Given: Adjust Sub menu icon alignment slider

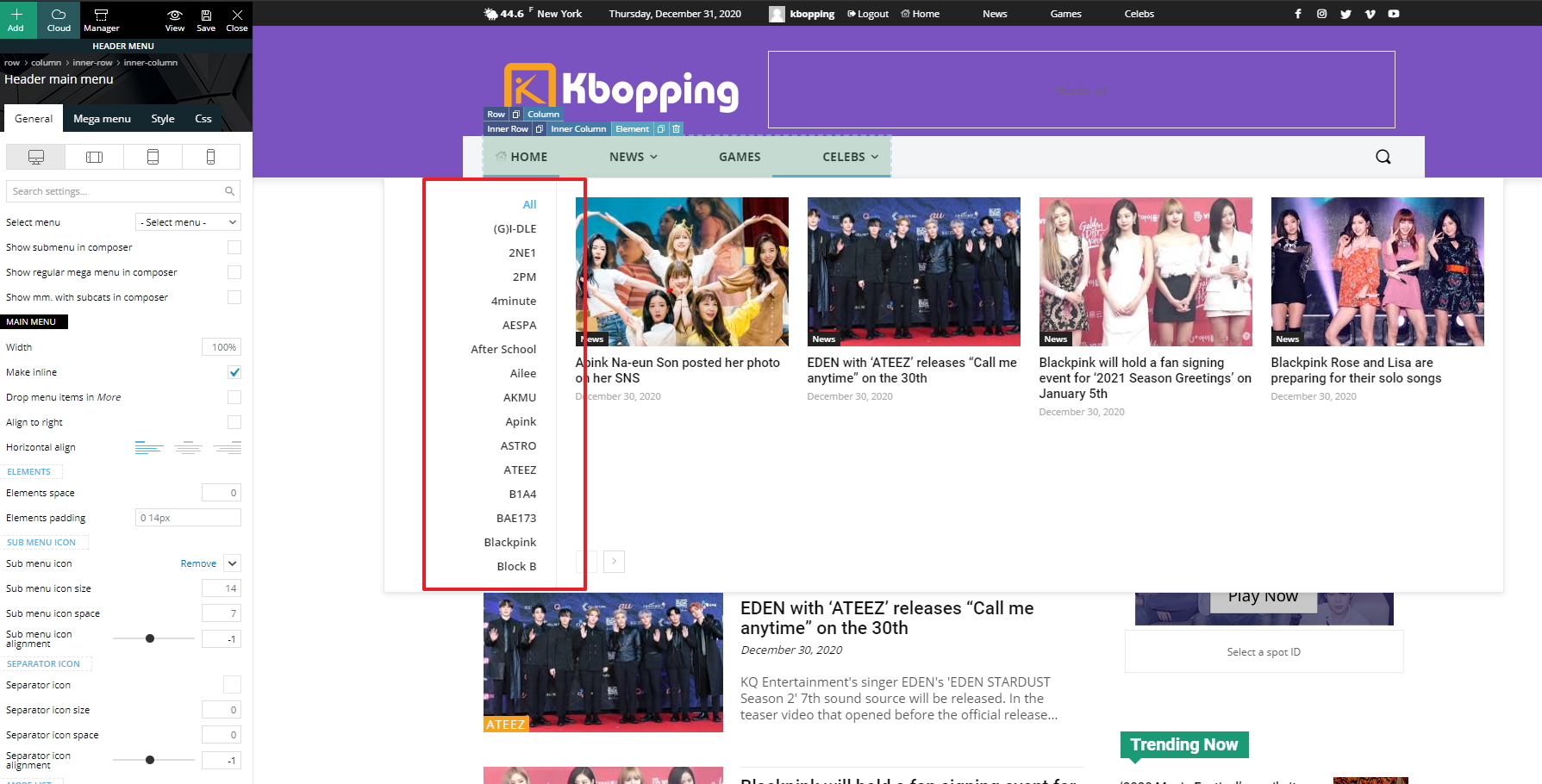Looking at the screenshot, I should pyautogui.click(x=150, y=638).
